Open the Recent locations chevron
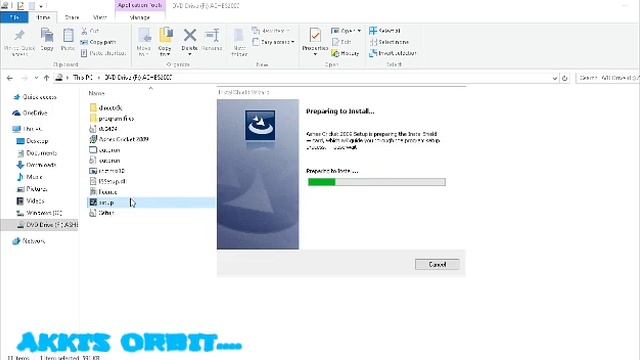The height and width of the screenshot is (360, 640). coord(36,78)
